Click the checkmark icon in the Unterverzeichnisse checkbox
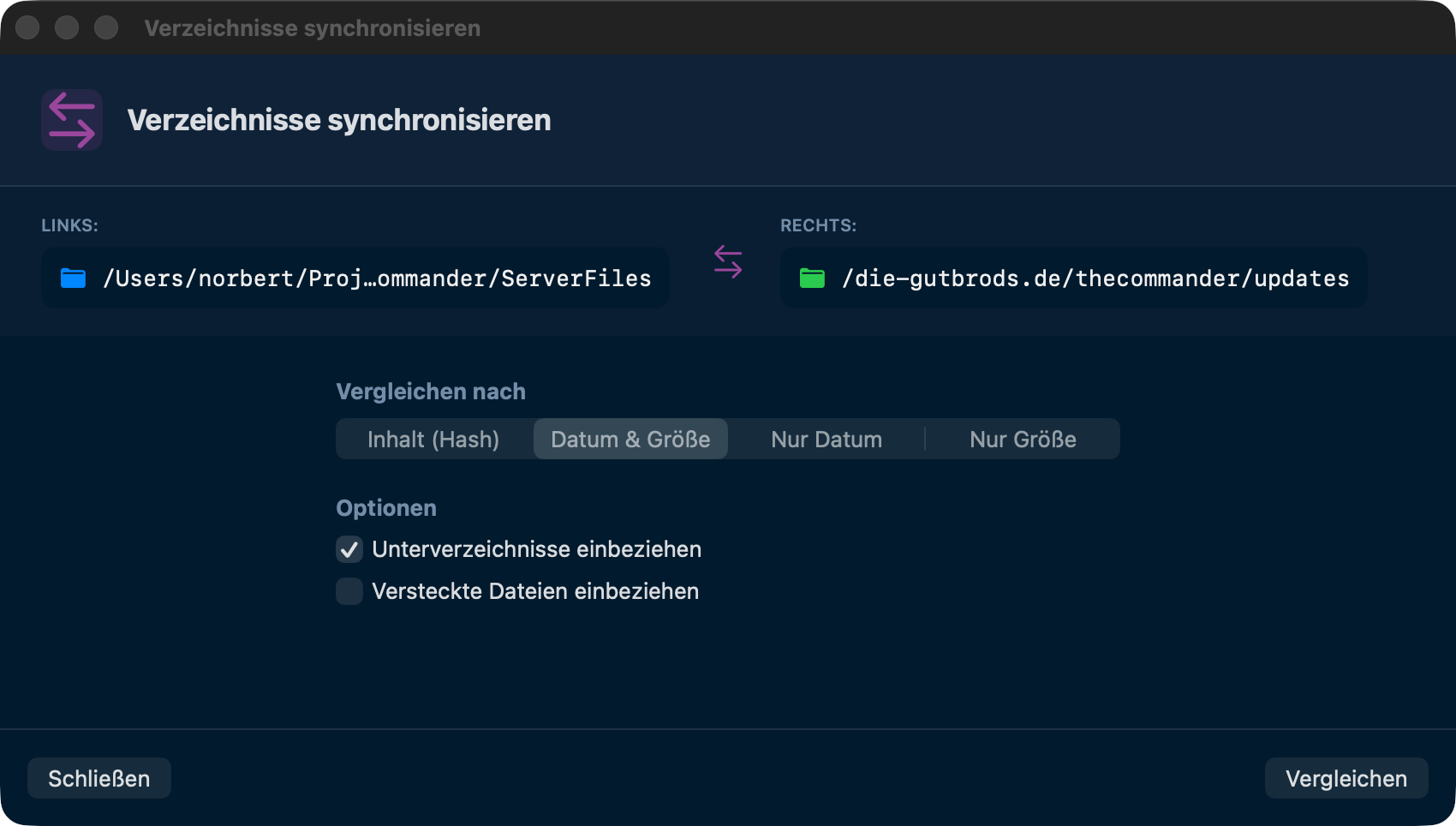1456x826 pixels. tap(349, 549)
